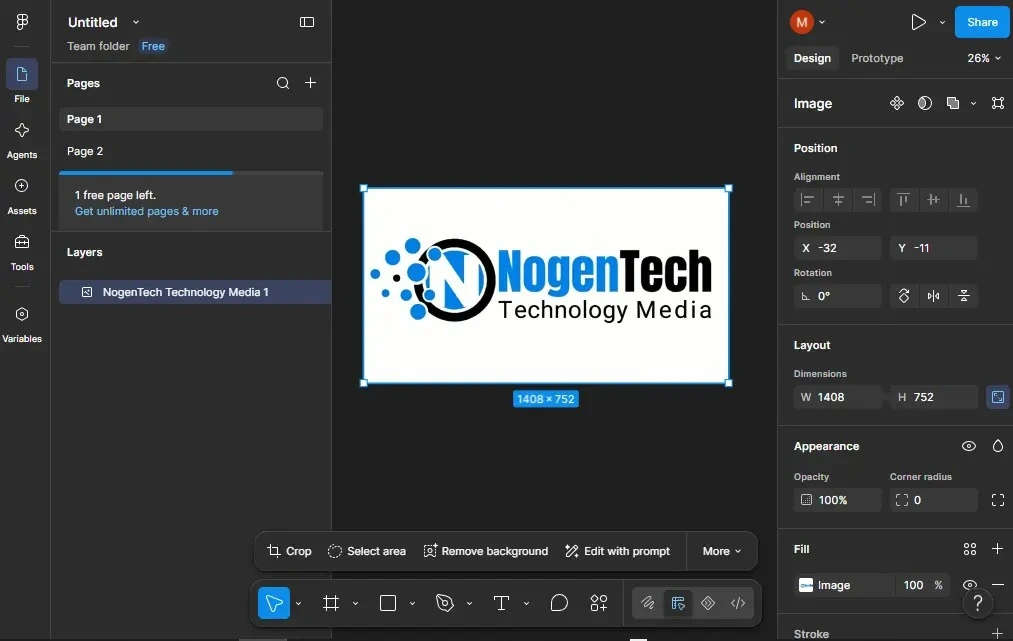Select the Pen tool in toolbar
Viewport: 1013px width, 641px height.
click(444, 603)
